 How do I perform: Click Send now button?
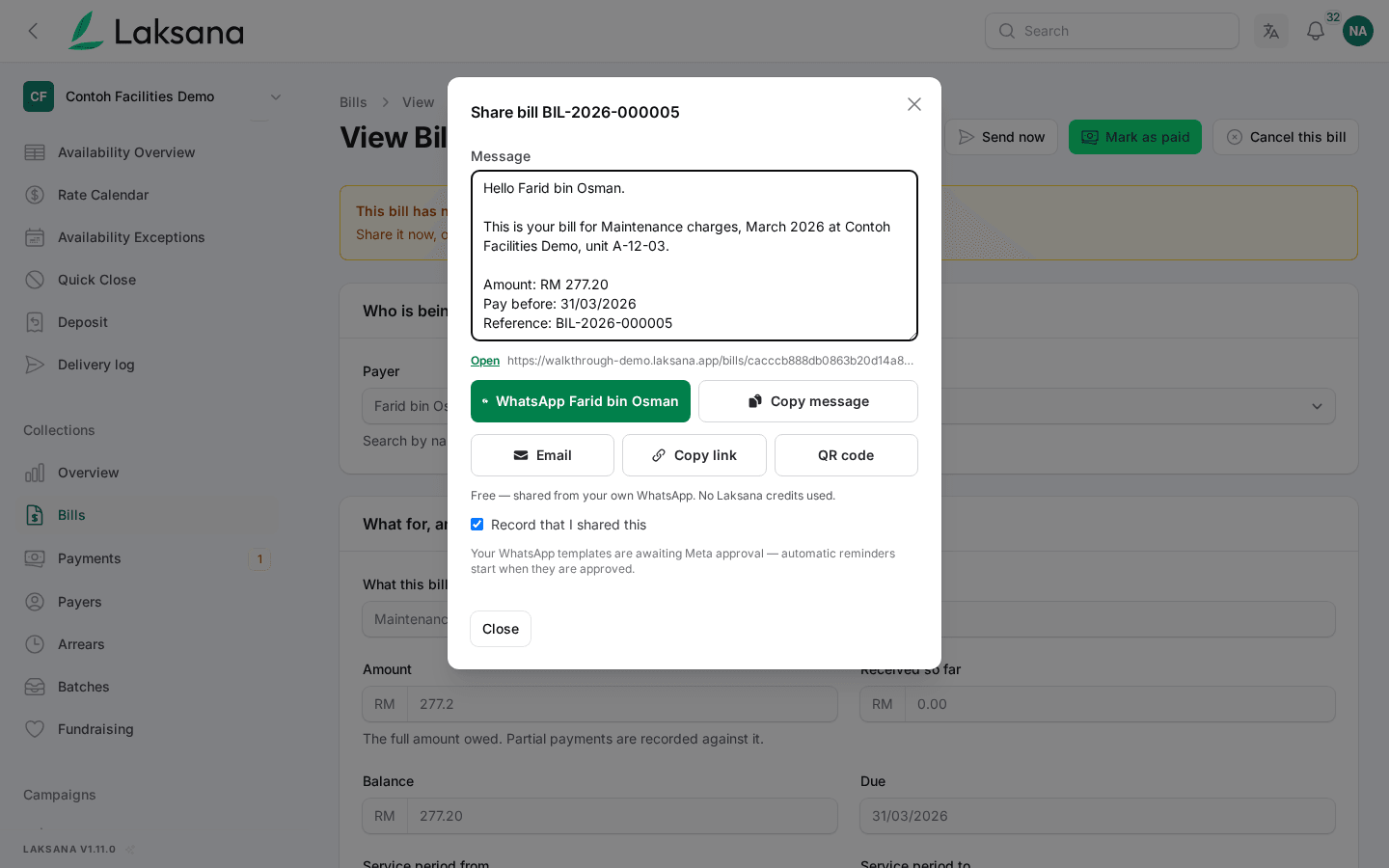[x=1001, y=137]
